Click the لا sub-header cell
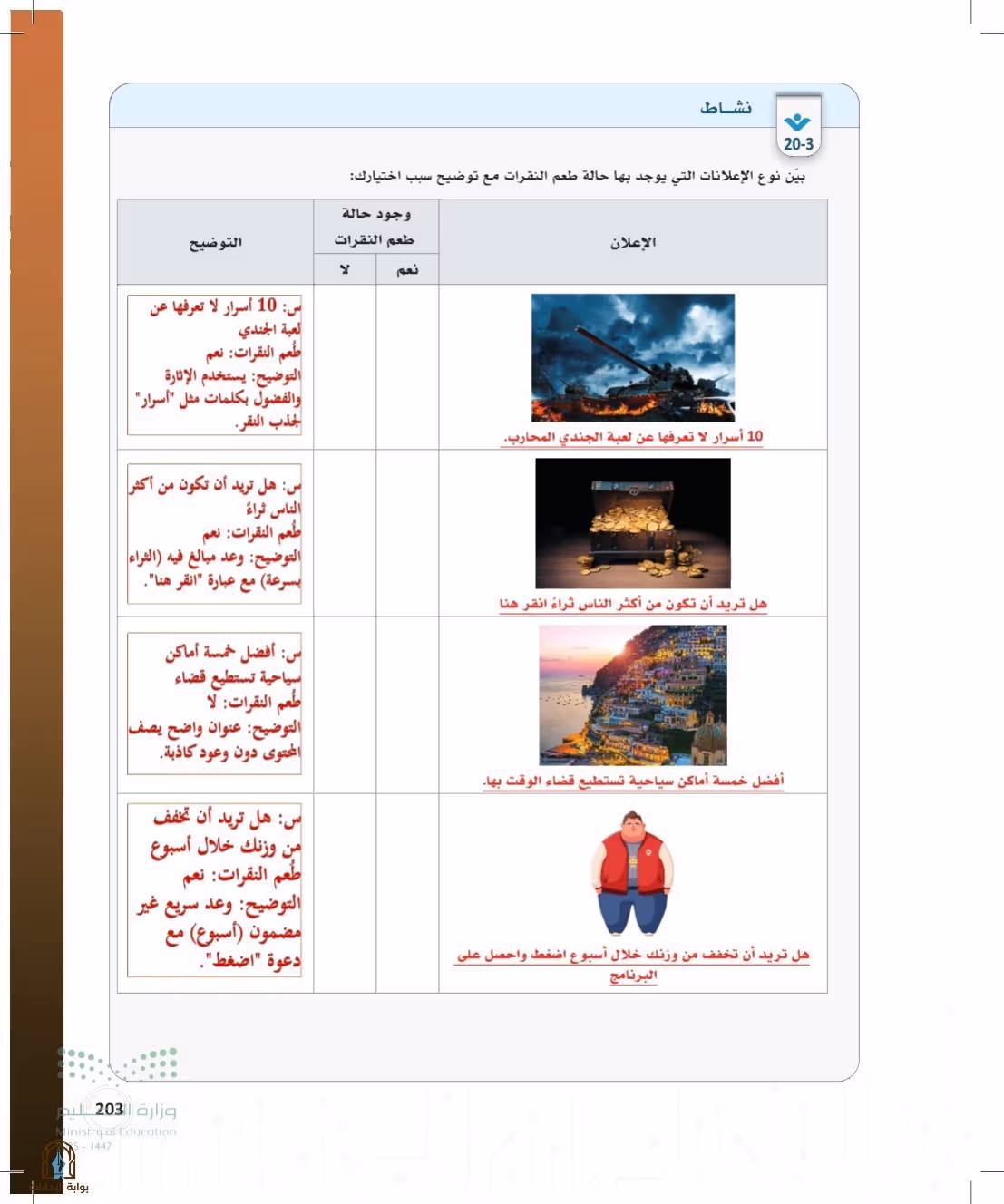 pos(345,269)
